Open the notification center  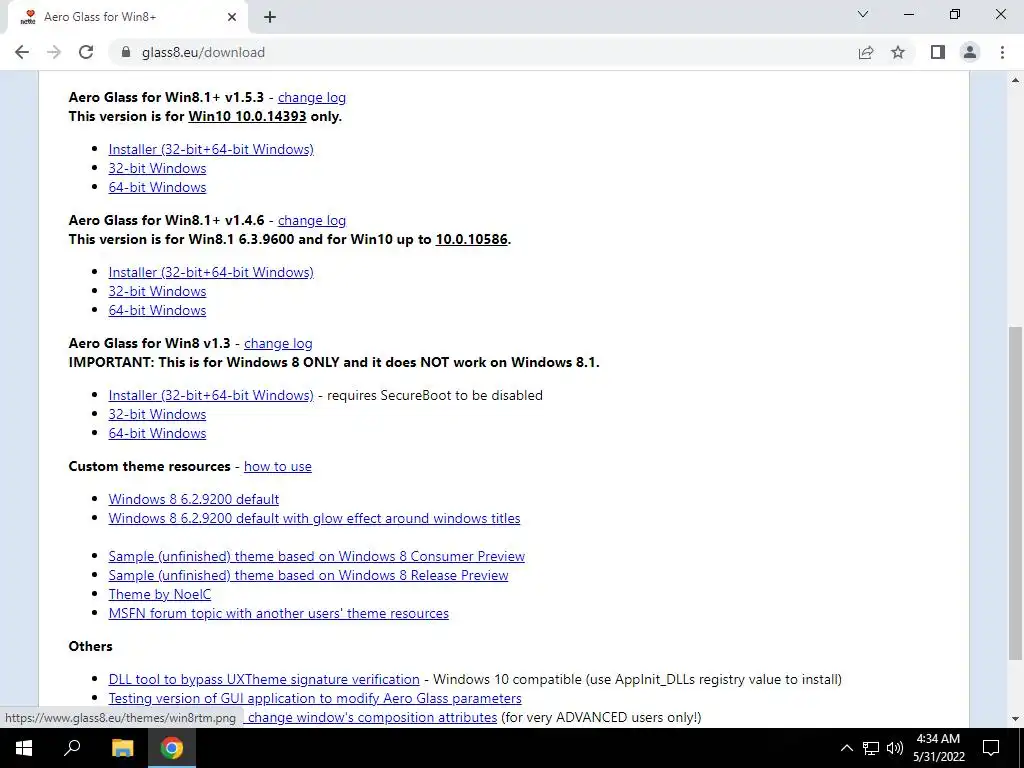991,748
